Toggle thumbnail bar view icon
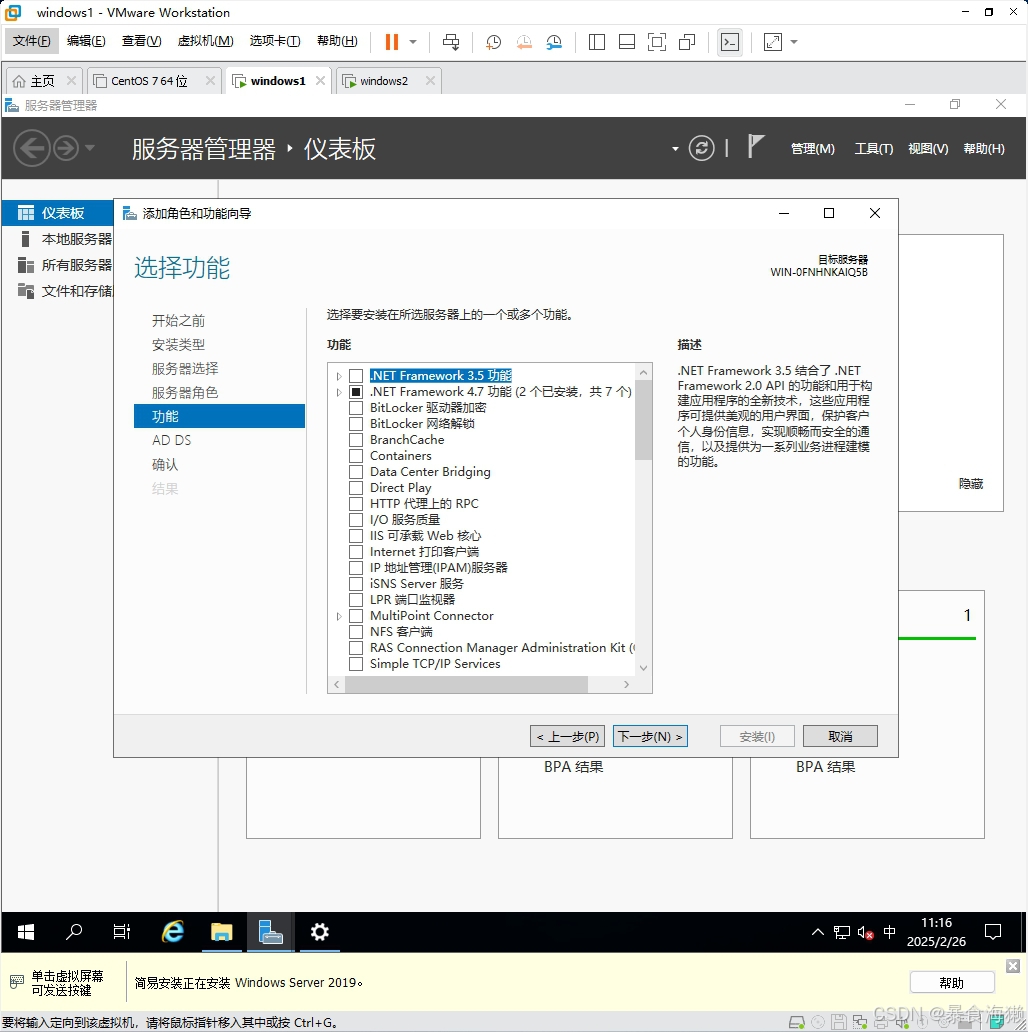The width and height of the screenshot is (1028, 1032). [x=627, y=42]
